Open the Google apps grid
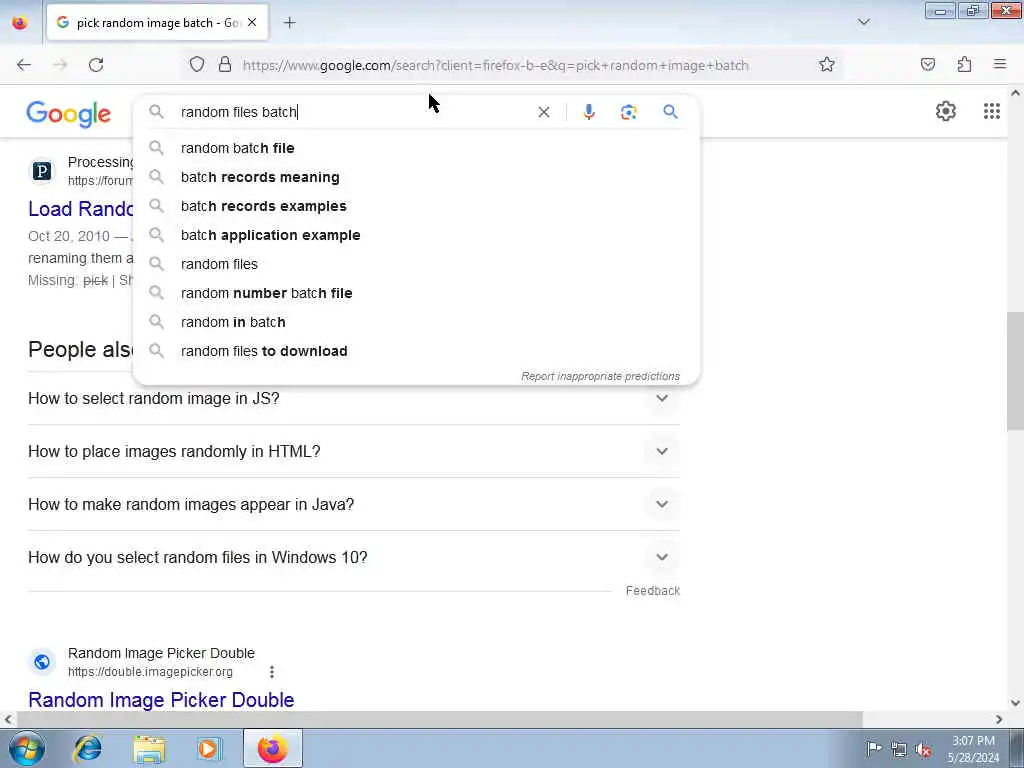 (992, 112)
